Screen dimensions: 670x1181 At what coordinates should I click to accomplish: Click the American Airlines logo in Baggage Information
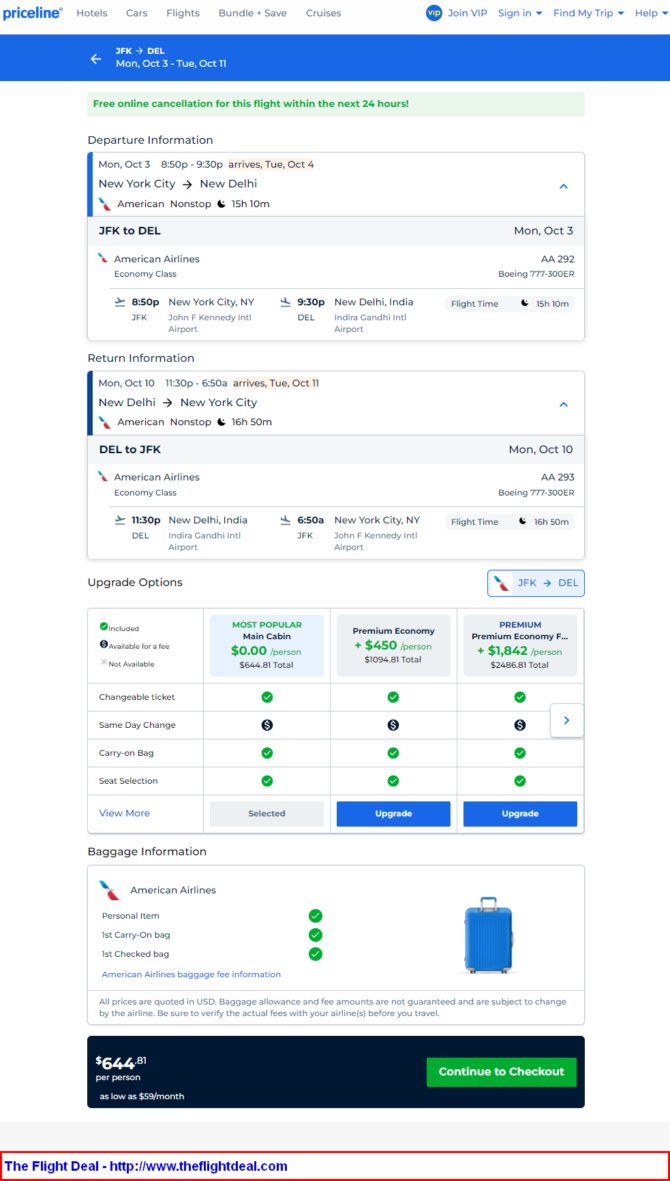tap(109, 890)
